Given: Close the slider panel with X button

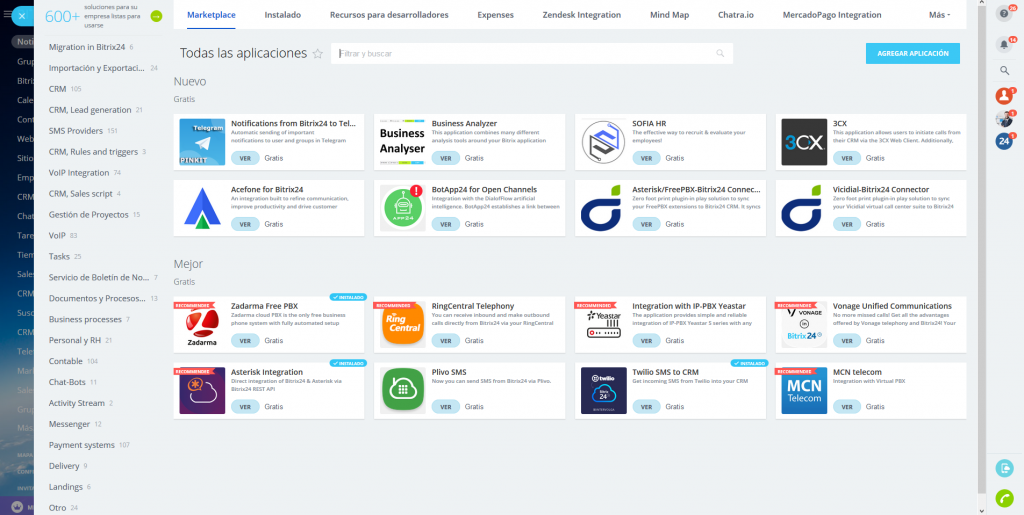Looking at the screenshot, I should tap(22, 16).
